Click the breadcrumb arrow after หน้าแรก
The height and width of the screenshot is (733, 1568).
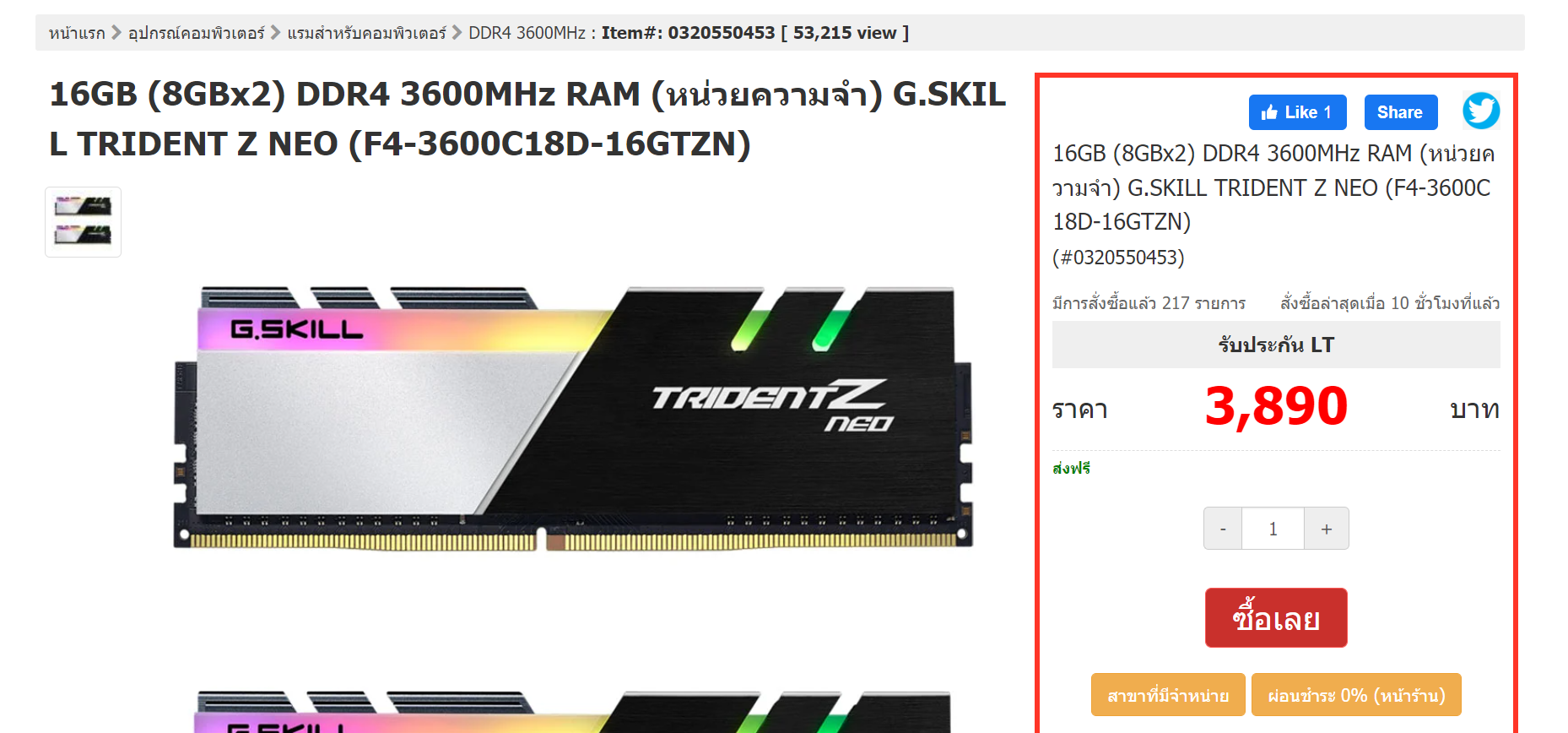click(x=116, y=32)
